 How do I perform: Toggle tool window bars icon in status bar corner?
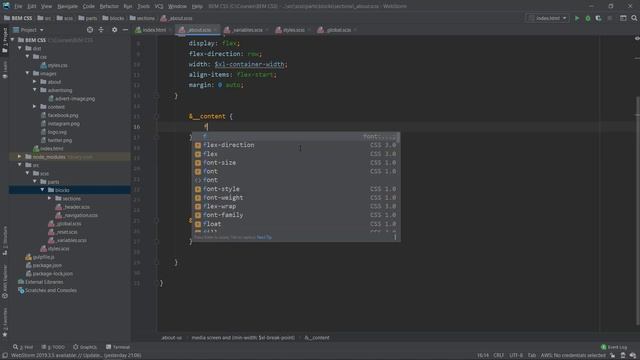pyautogui.click(x=4, y=356)
